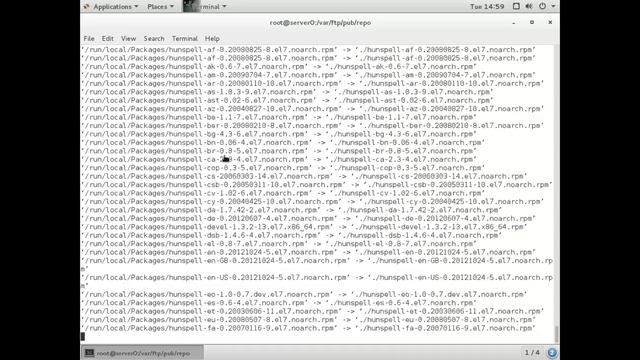
Task: Click the hunspell-en-US-0.20121024-5 output line
Action: point(317,282)
